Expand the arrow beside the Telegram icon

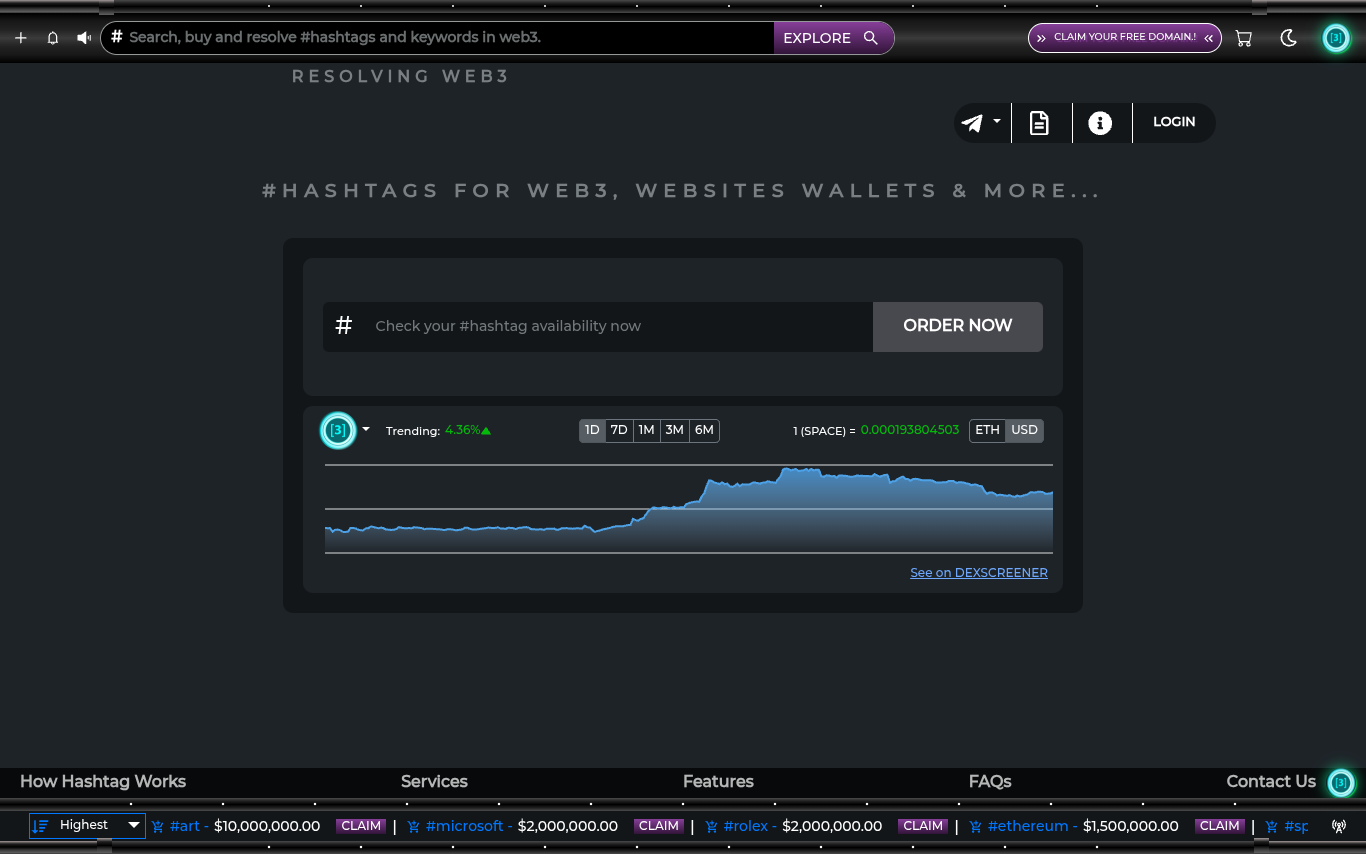[x=997, y=121]
